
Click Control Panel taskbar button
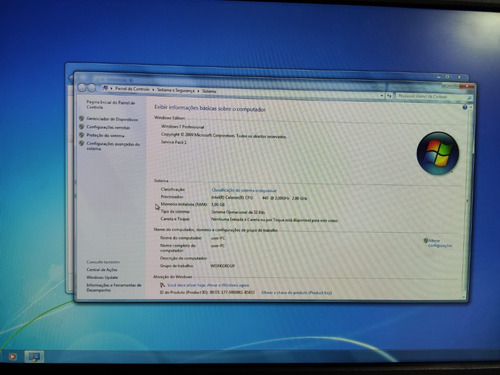click(34, 357)
